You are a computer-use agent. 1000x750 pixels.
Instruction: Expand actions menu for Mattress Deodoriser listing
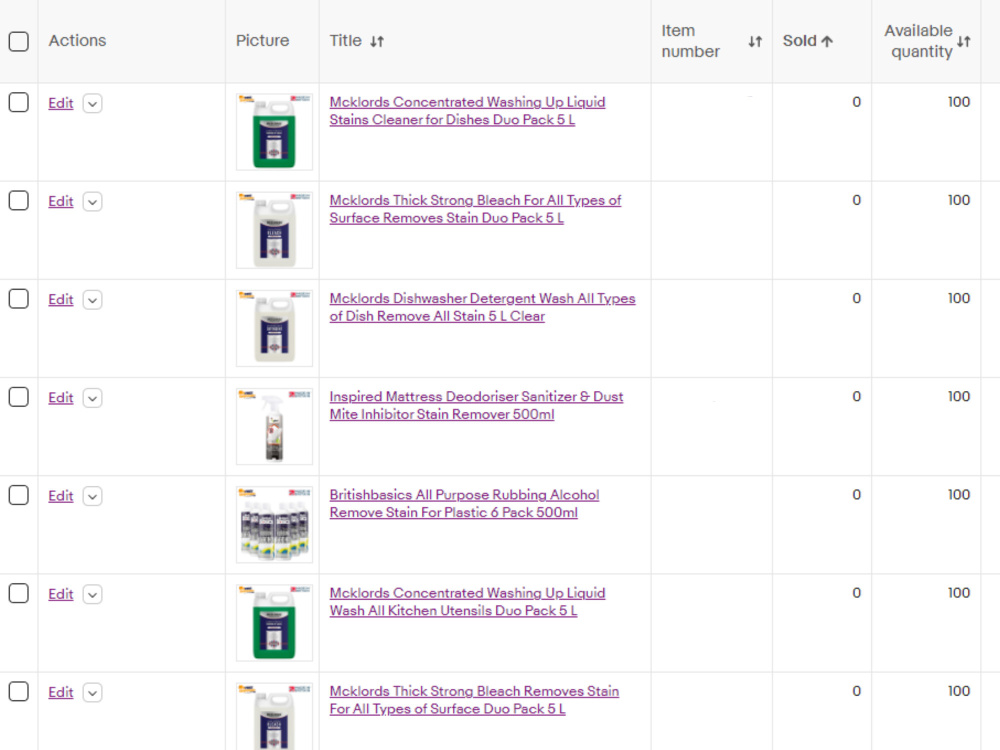(x=92, y=398)
